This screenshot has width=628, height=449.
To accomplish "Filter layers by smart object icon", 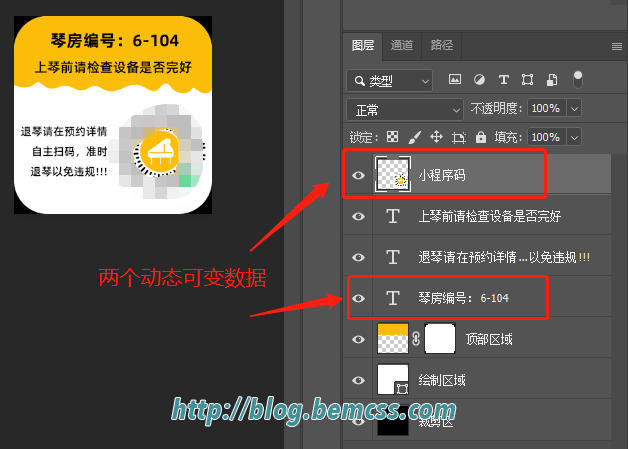I will [550, 79].
